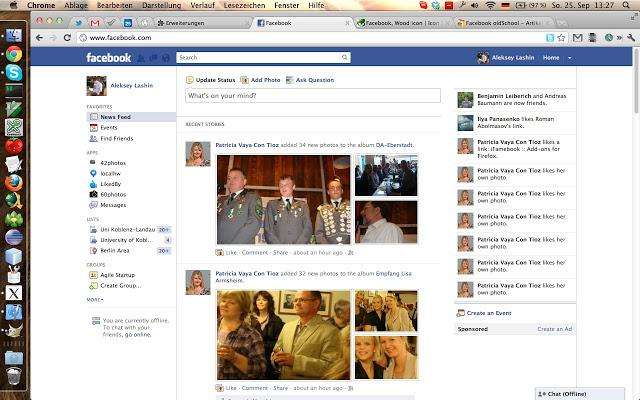Expand the account dropdown arrow beside Home
Image resolution: width=640 pixels, height=400 pixels.
pyautogui.click(x=570, y=58)
